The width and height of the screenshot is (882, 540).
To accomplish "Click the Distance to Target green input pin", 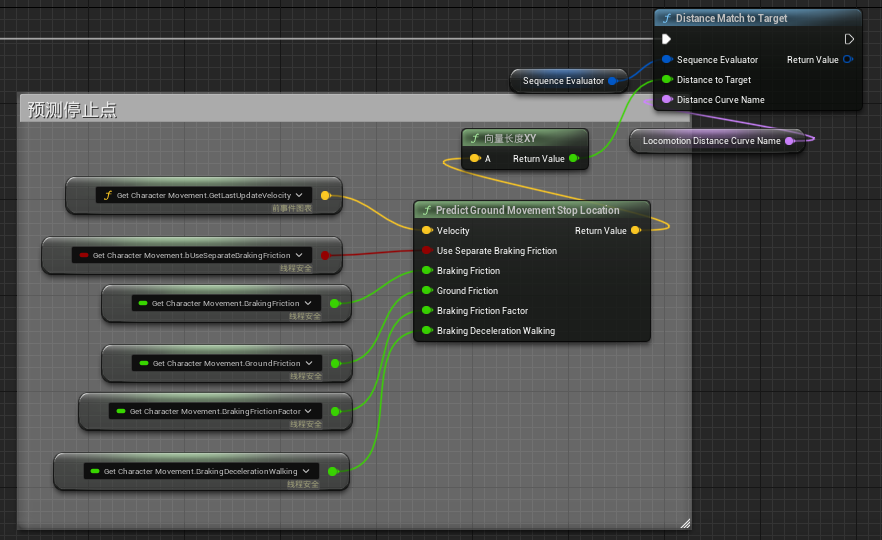I will 667,79.
